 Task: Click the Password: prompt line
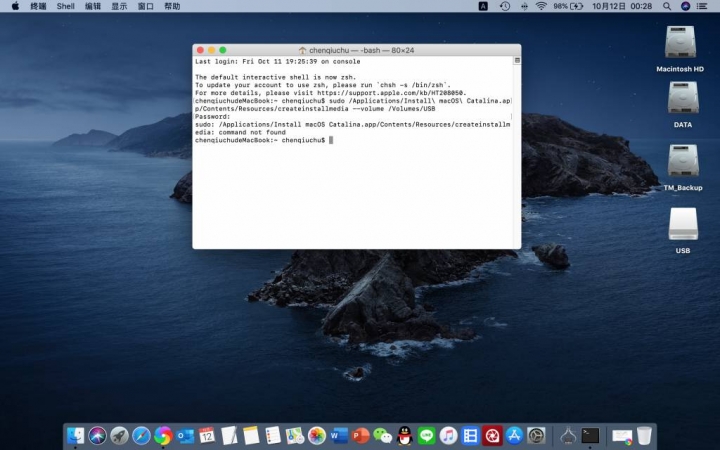(213, 117)
